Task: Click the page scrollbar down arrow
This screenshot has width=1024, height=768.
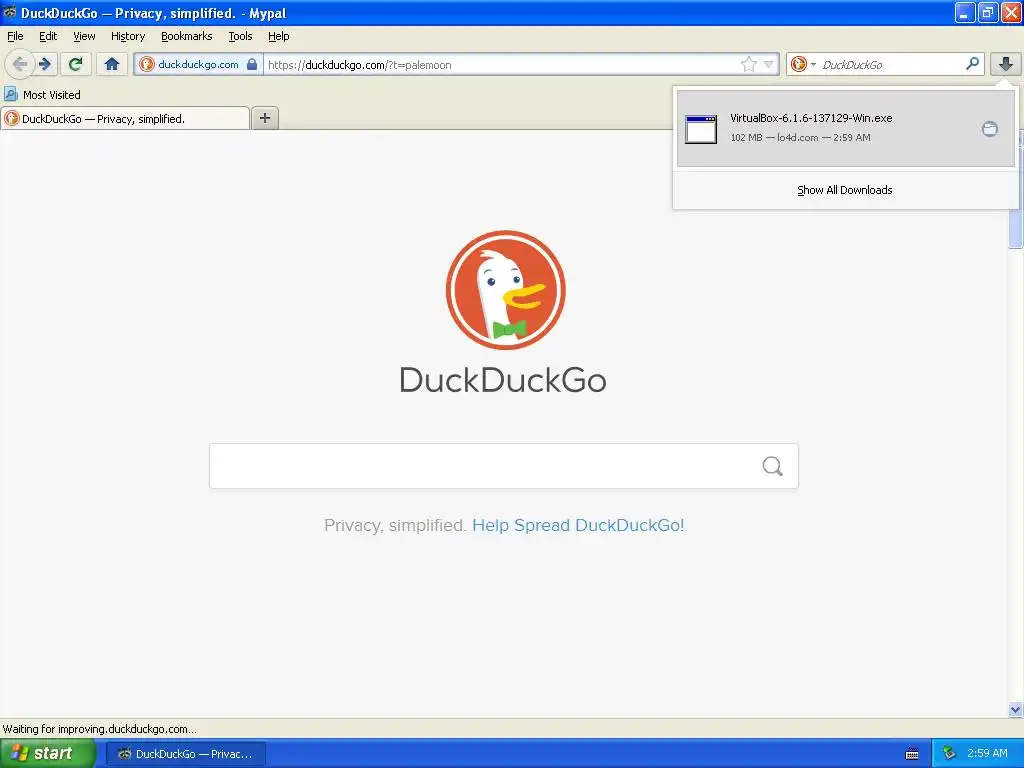Action: pos(1015,709)
